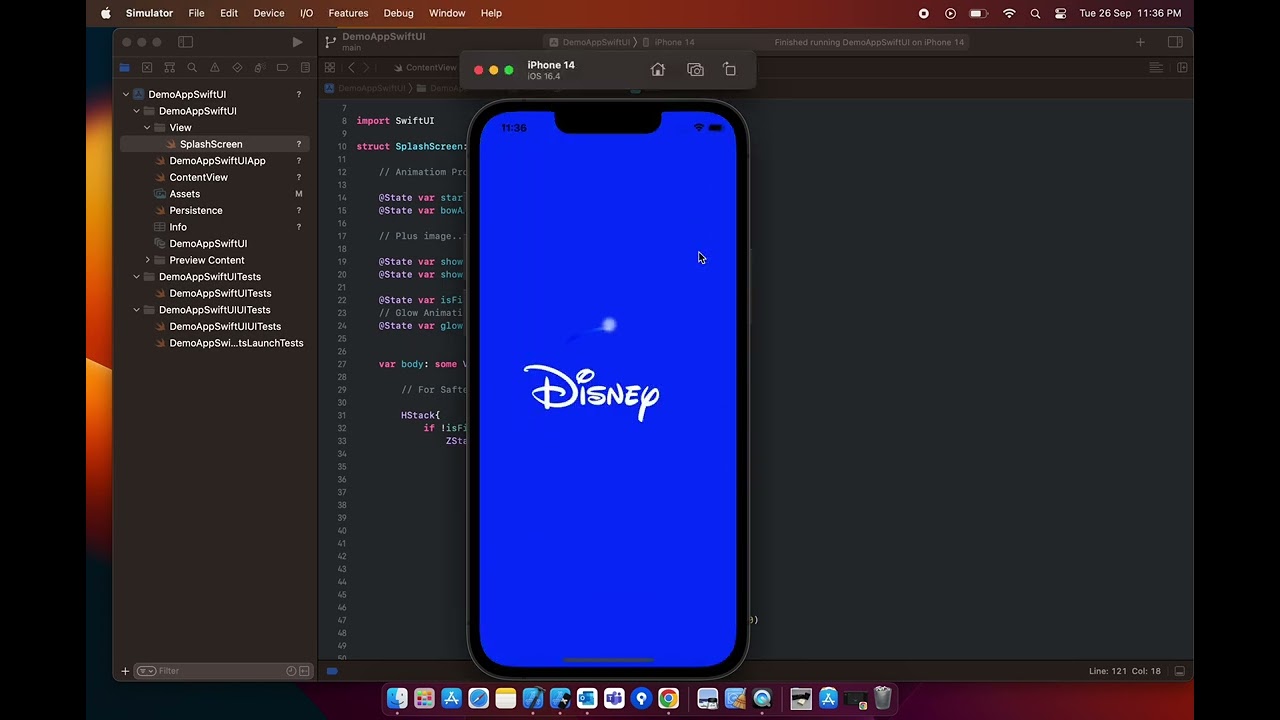1280x720 pixels.
Task: Take a Simulator screenshot with camera icon
Action: coord(695,69)
